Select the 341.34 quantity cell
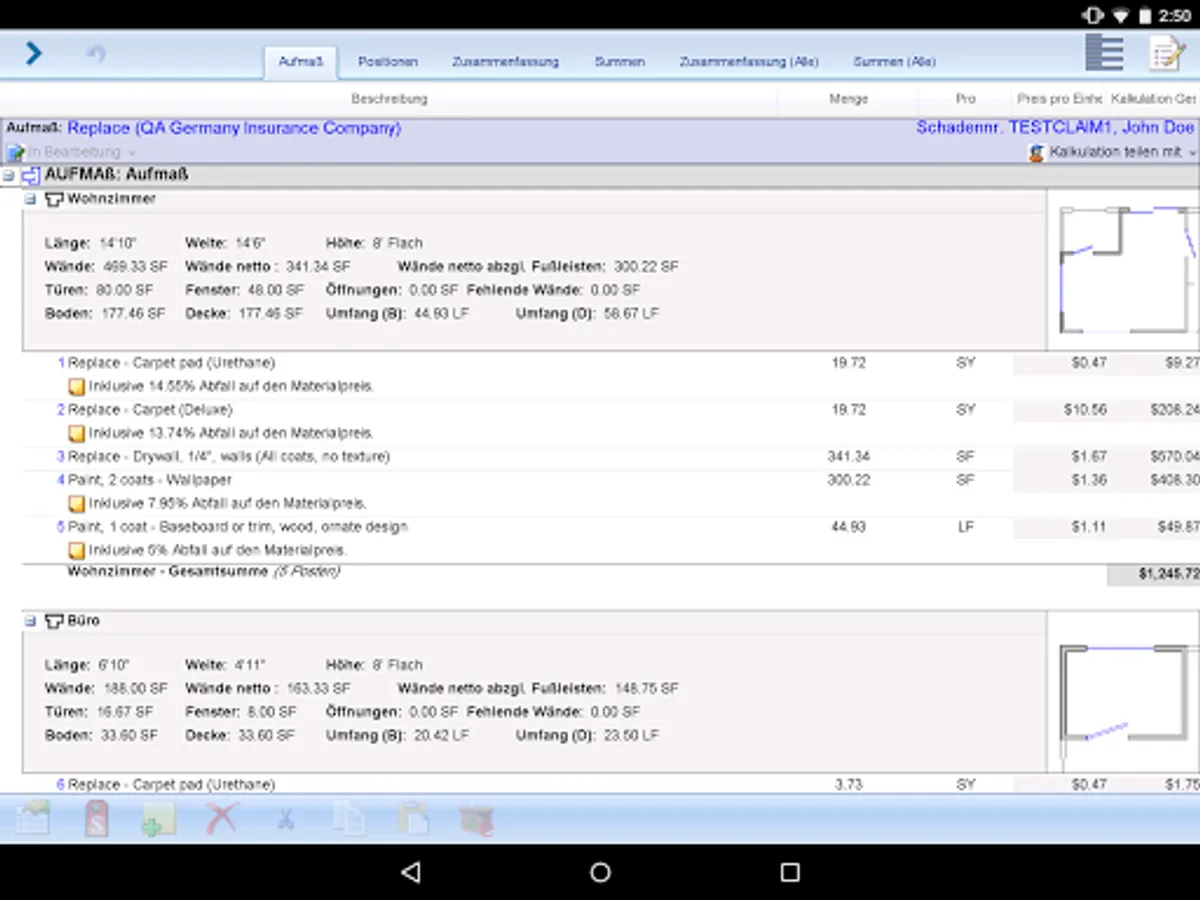The image size is (1200, 900). pos(848,457)
